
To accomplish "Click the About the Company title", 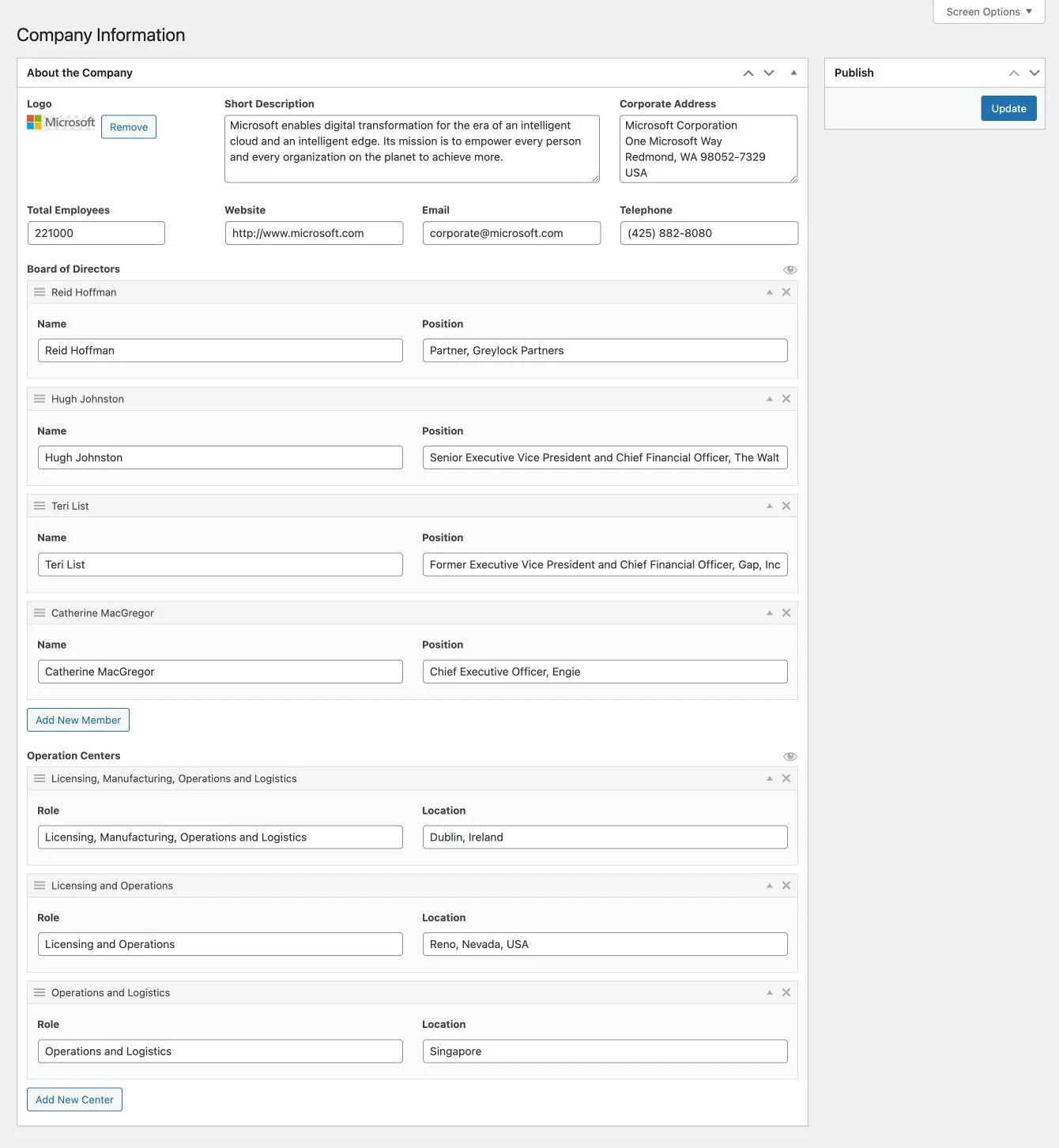I will [80, 73].
